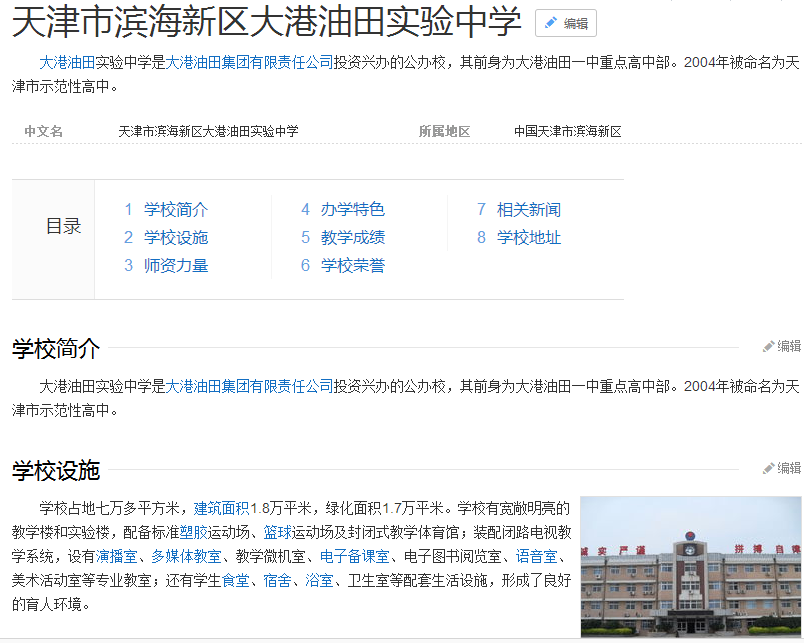
Task: Jump to 学校荣誉 in table of contents
Action: [x=353, y=266]
